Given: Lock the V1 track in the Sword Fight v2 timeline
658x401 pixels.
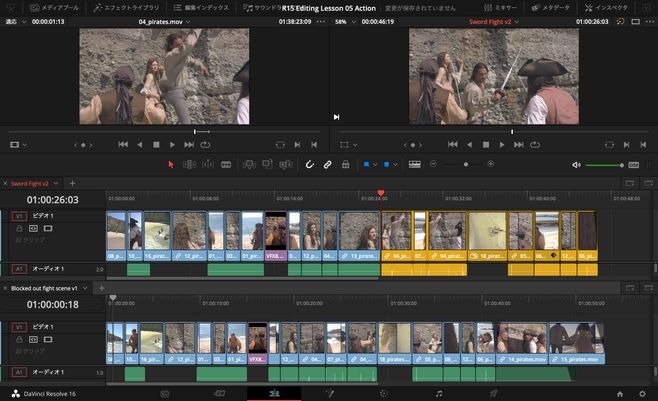Looking at the screenshot, I should (19, 229).
